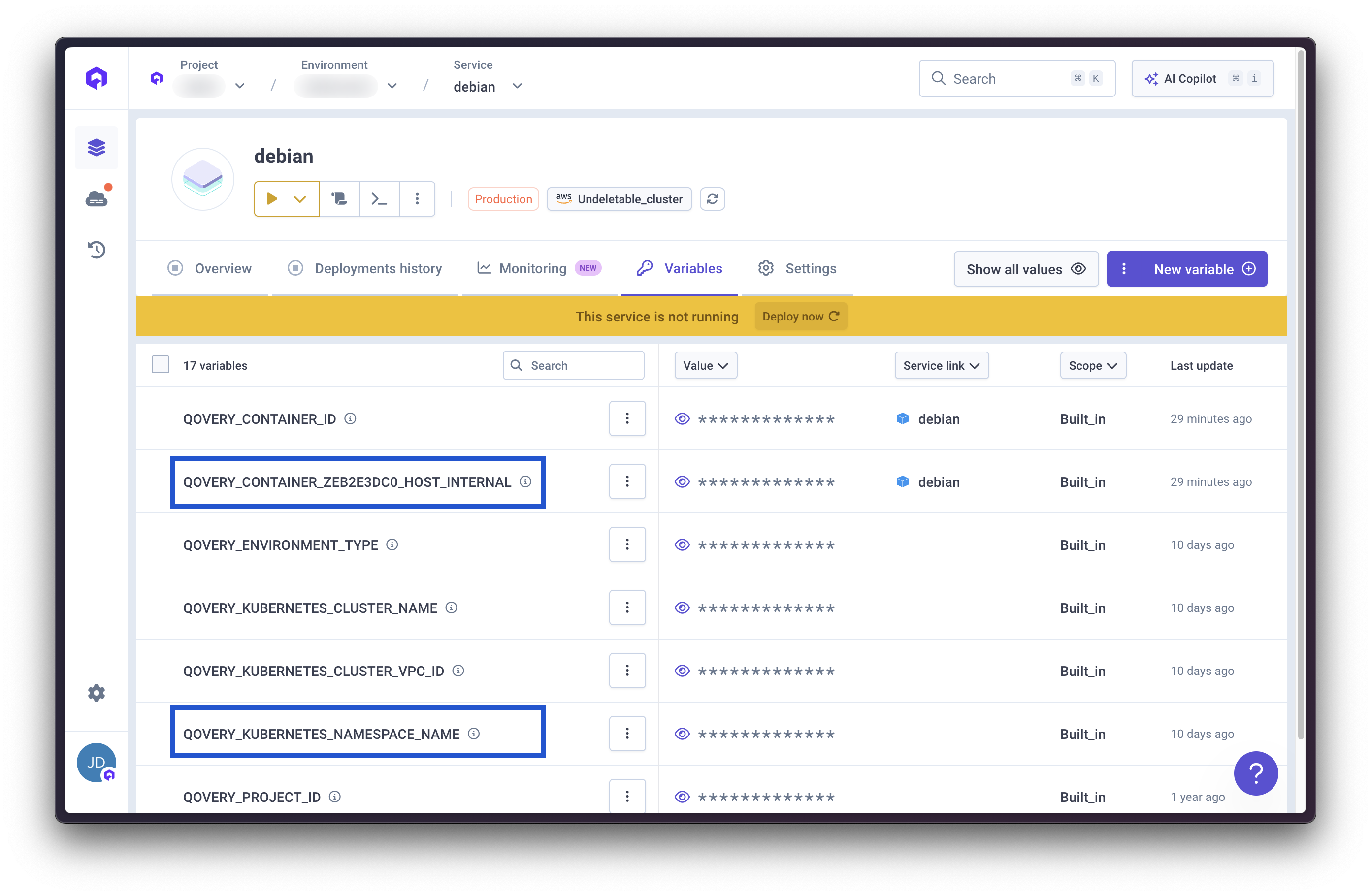Click info icon next to QOVERY_CONTAINER_ID
Image resolution: width=1371 pixels, height=896 pixels.
[x=350, y=418]
